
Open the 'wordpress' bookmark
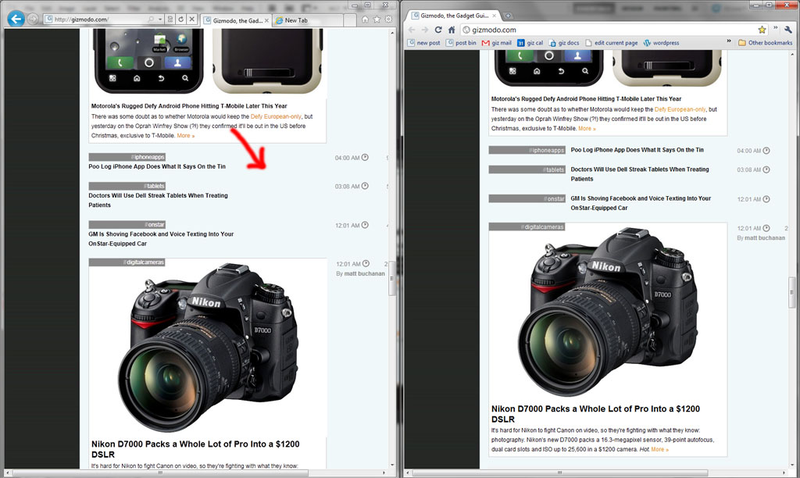click(662, 43)
